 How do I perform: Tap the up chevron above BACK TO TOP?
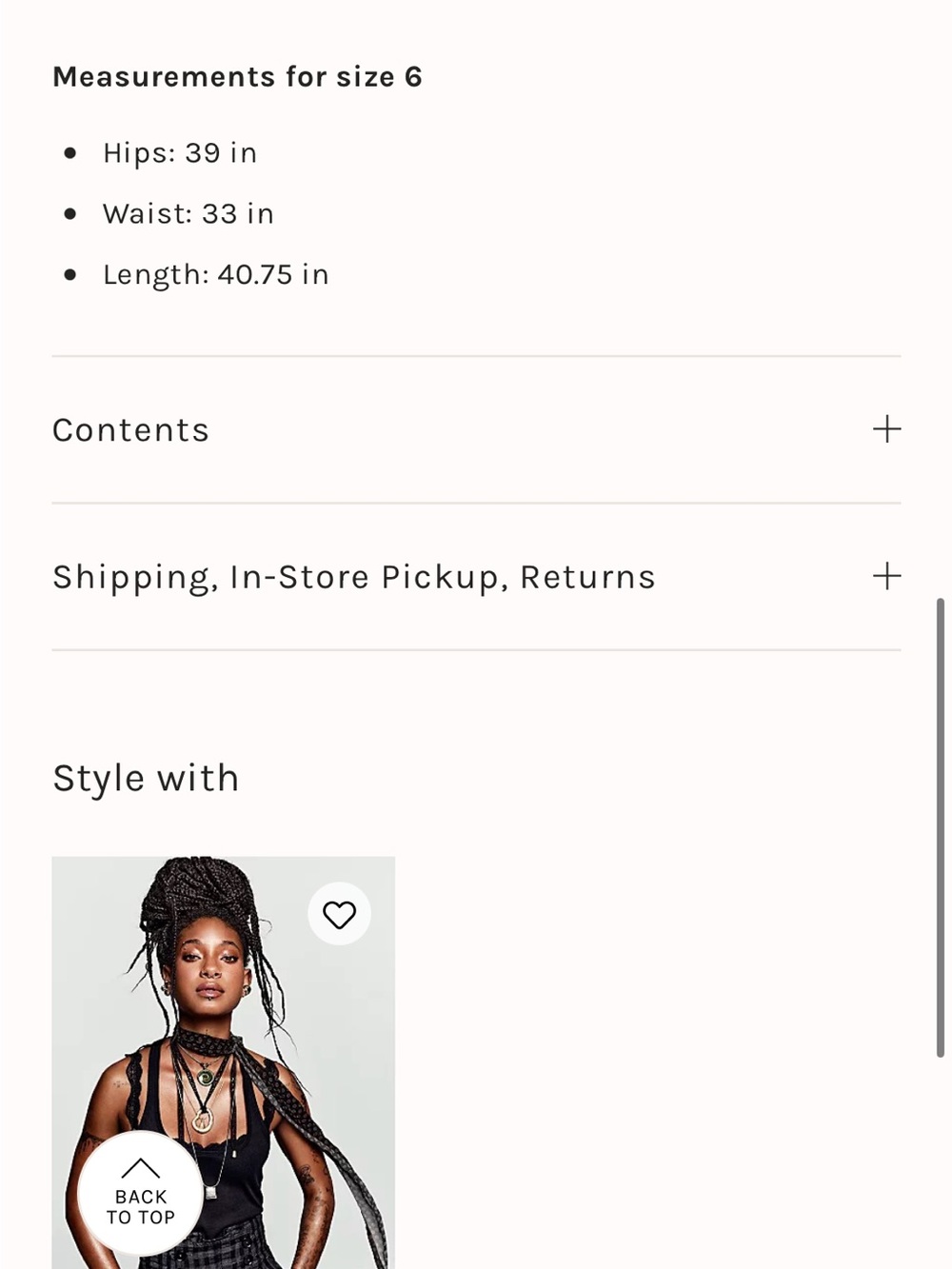click(141, 1167)
